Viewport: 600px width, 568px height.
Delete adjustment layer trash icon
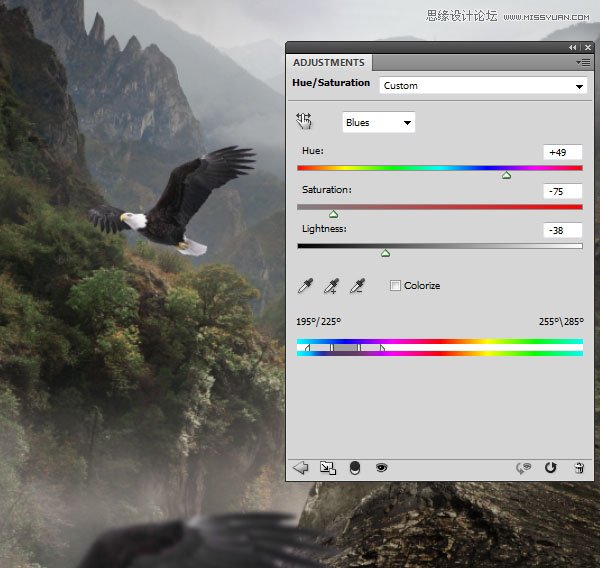[x=579, y=468]
